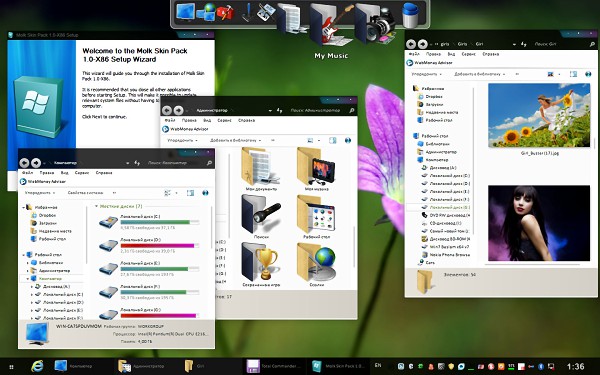Open the Recycle Bin icon in the dock
This screenshot has height=375, width=600.
click(x=410, y=15)
